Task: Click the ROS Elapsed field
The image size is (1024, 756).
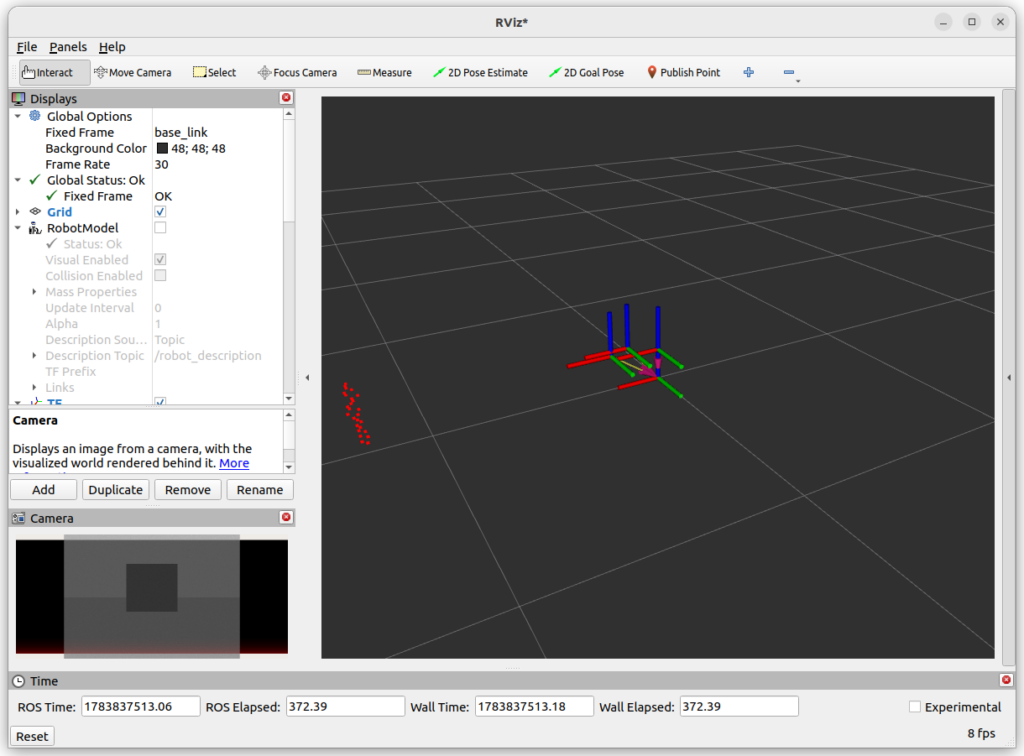Action: [x=345, y=706]
